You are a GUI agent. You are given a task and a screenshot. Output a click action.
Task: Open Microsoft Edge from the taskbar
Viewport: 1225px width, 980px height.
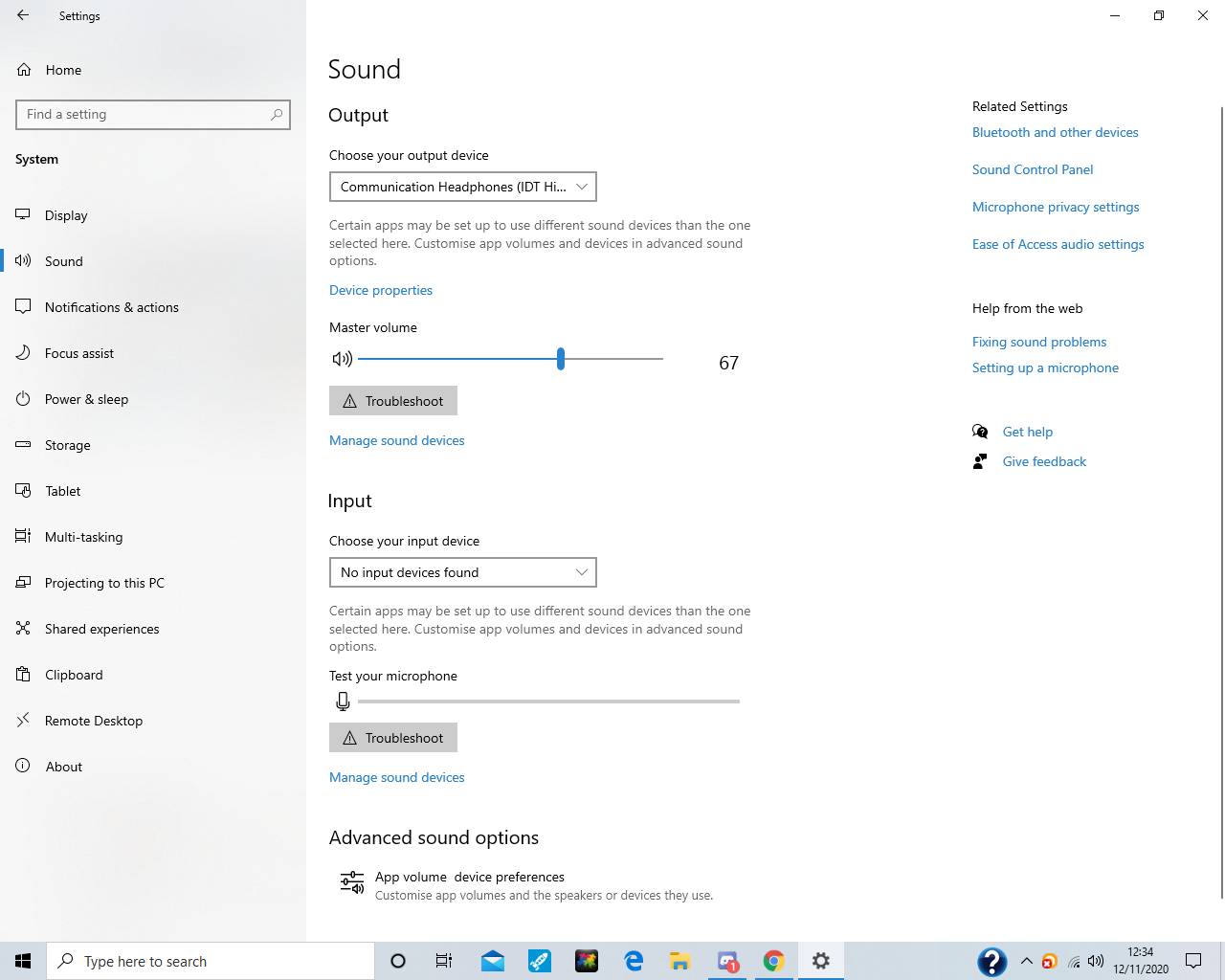(x=634, y=961)
